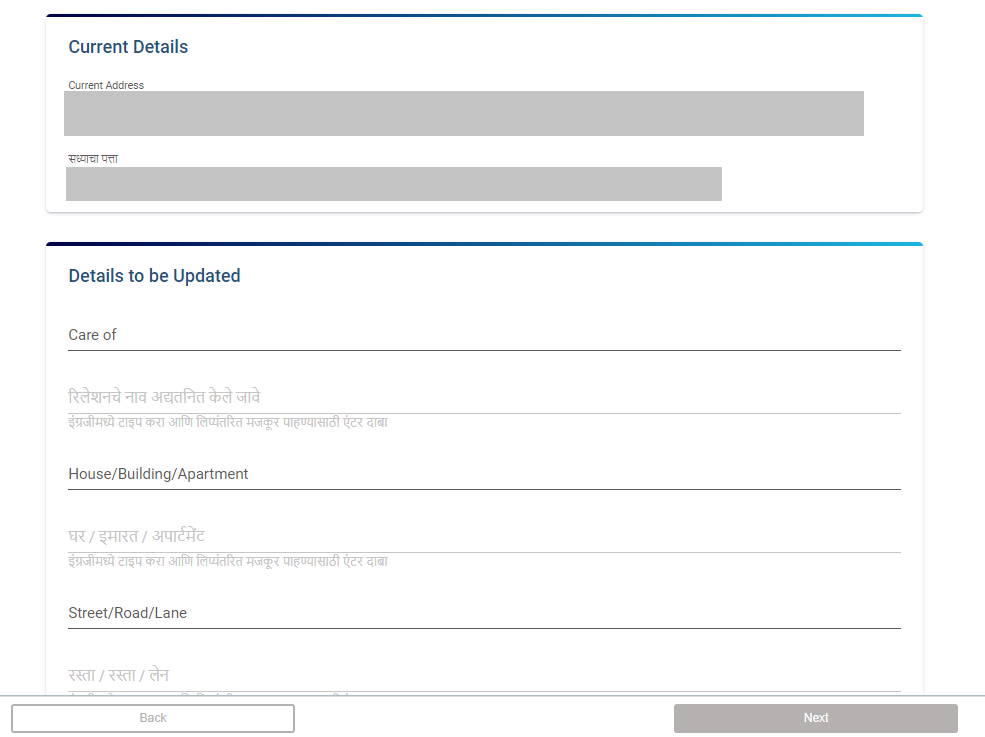
Task: Click the redacted Current Address value box
Action: pos(463,113)
